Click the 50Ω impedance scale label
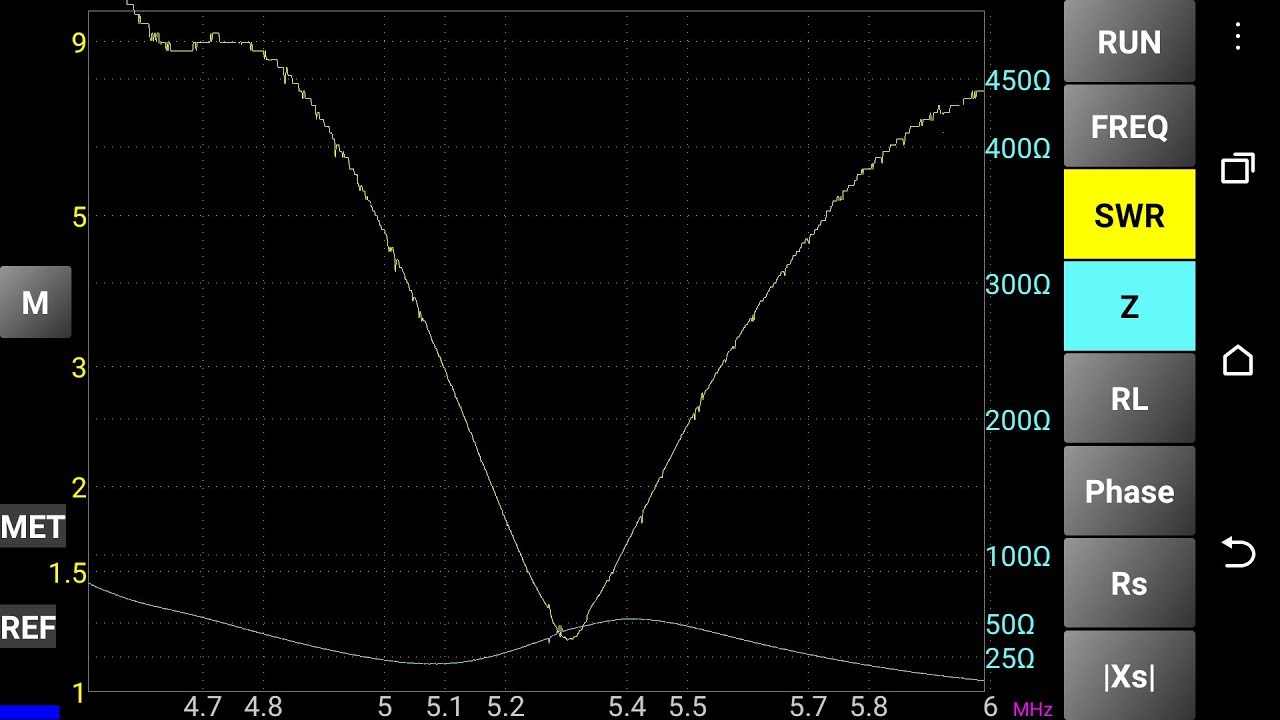The width and height of the screenshot is (1280, 720). pos(1010,625)
